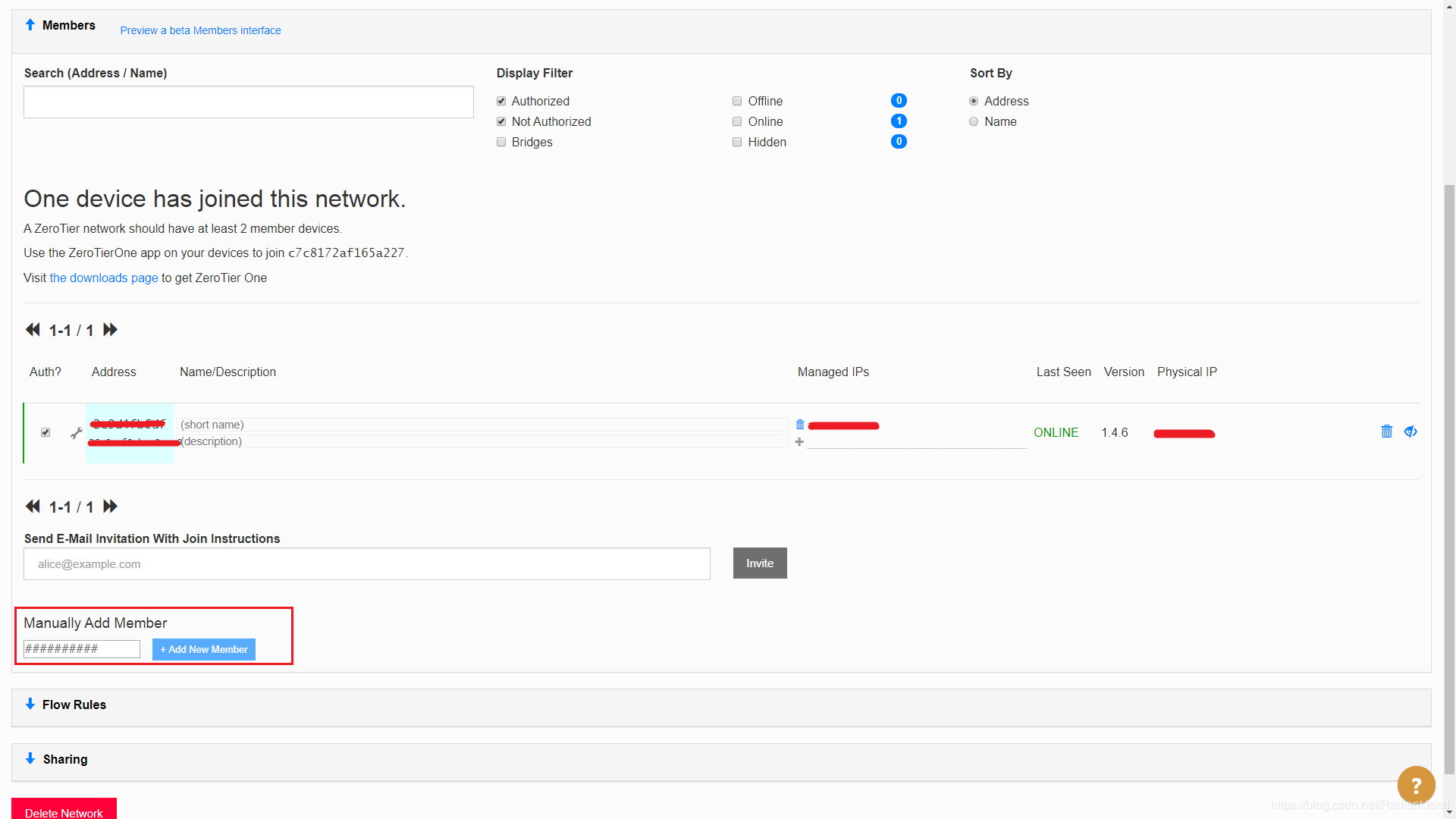Jump to first page with rewind arrows

[32, 329]
